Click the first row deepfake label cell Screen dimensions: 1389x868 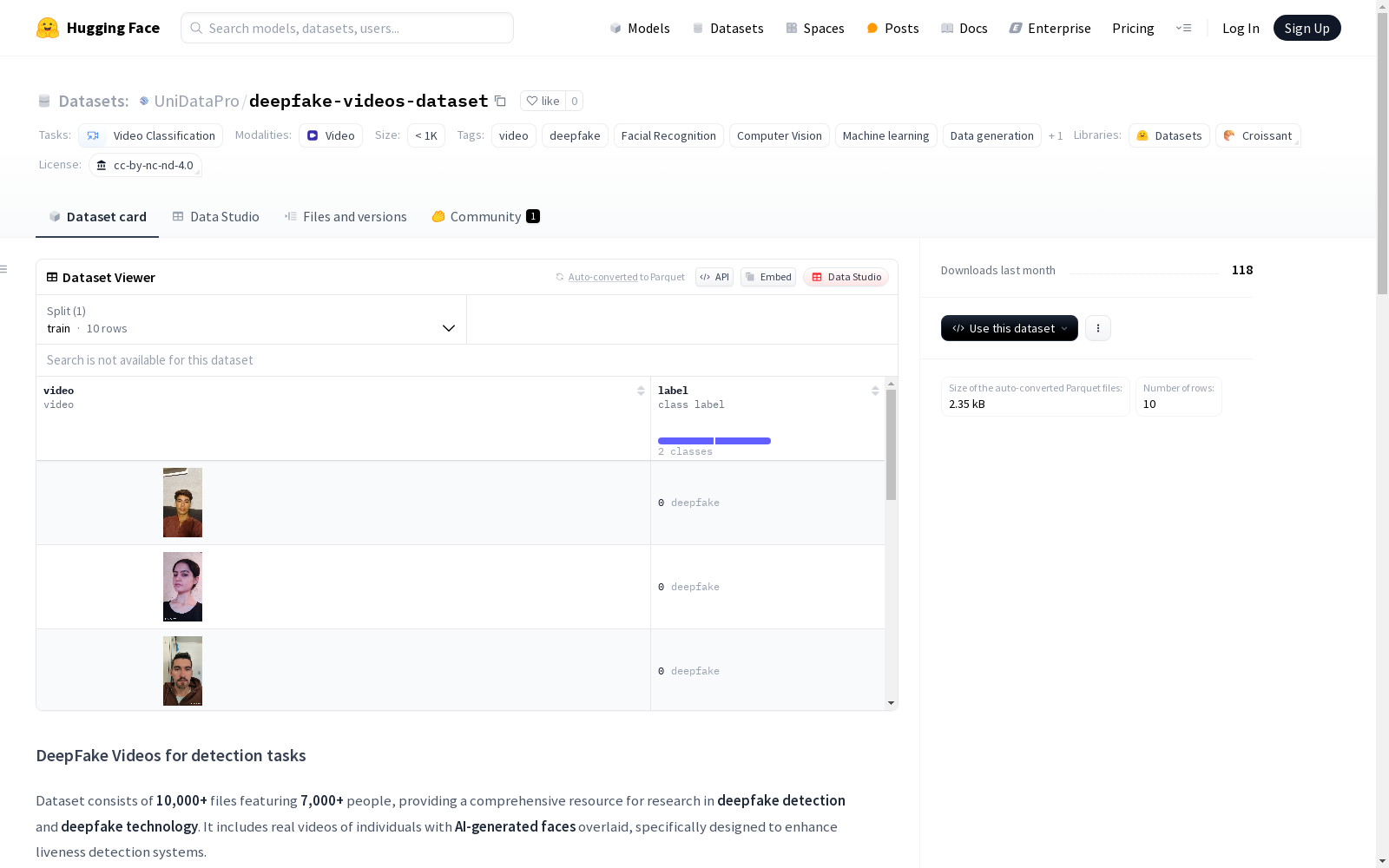(767, 503)
